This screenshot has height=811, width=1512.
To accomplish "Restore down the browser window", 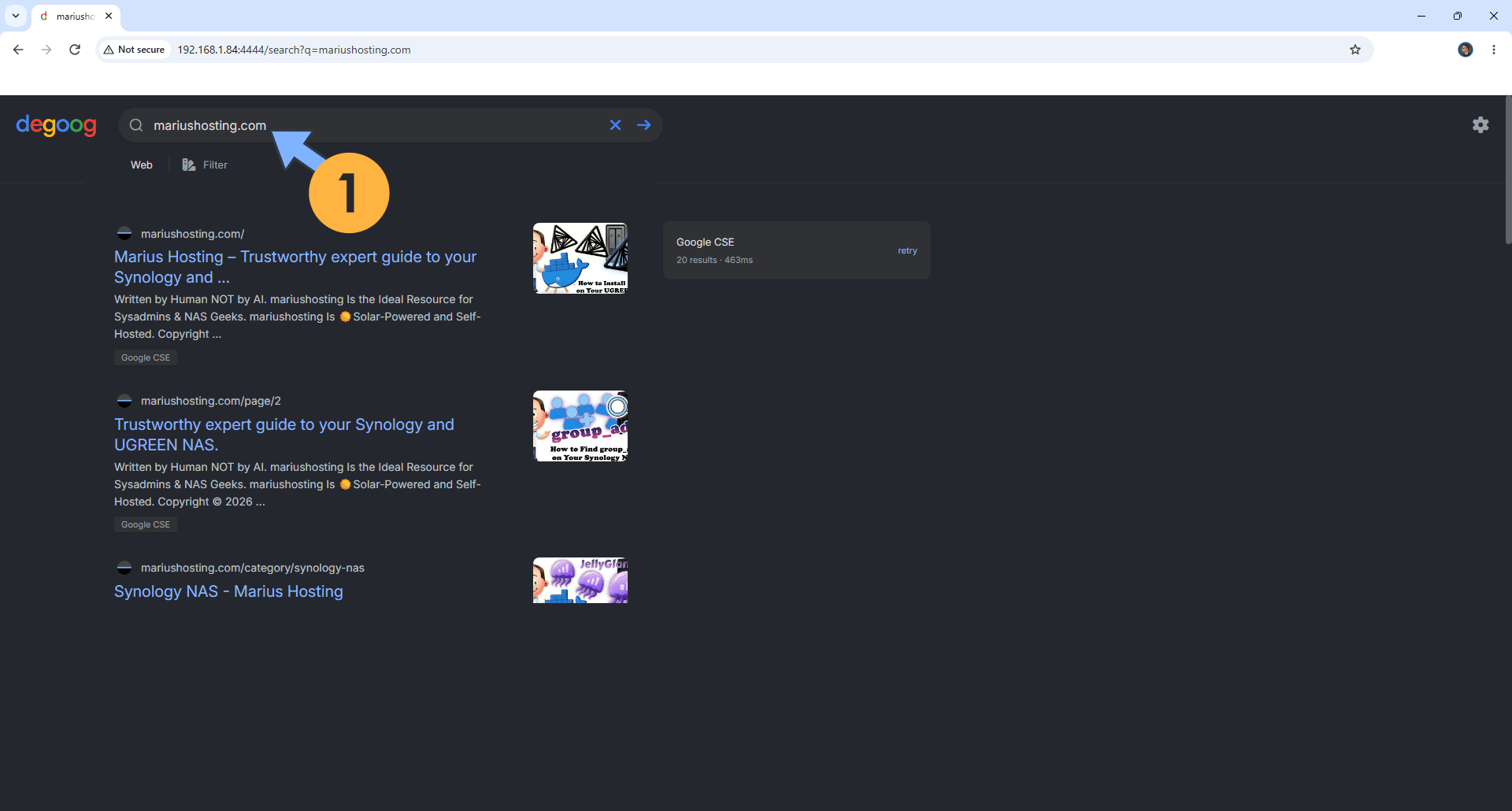I will pos(1458,16).
